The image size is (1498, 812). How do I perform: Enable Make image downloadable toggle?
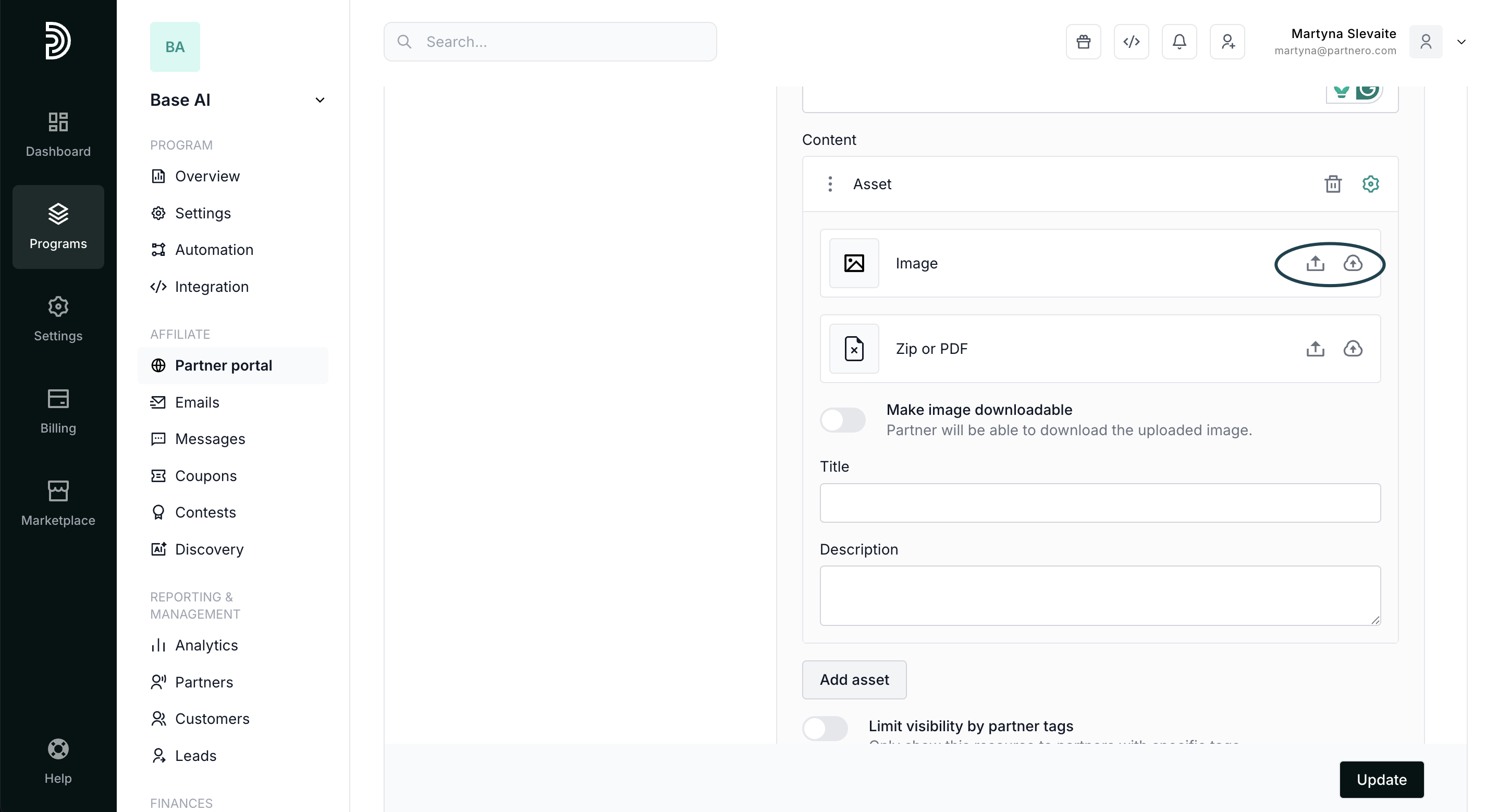843,420
